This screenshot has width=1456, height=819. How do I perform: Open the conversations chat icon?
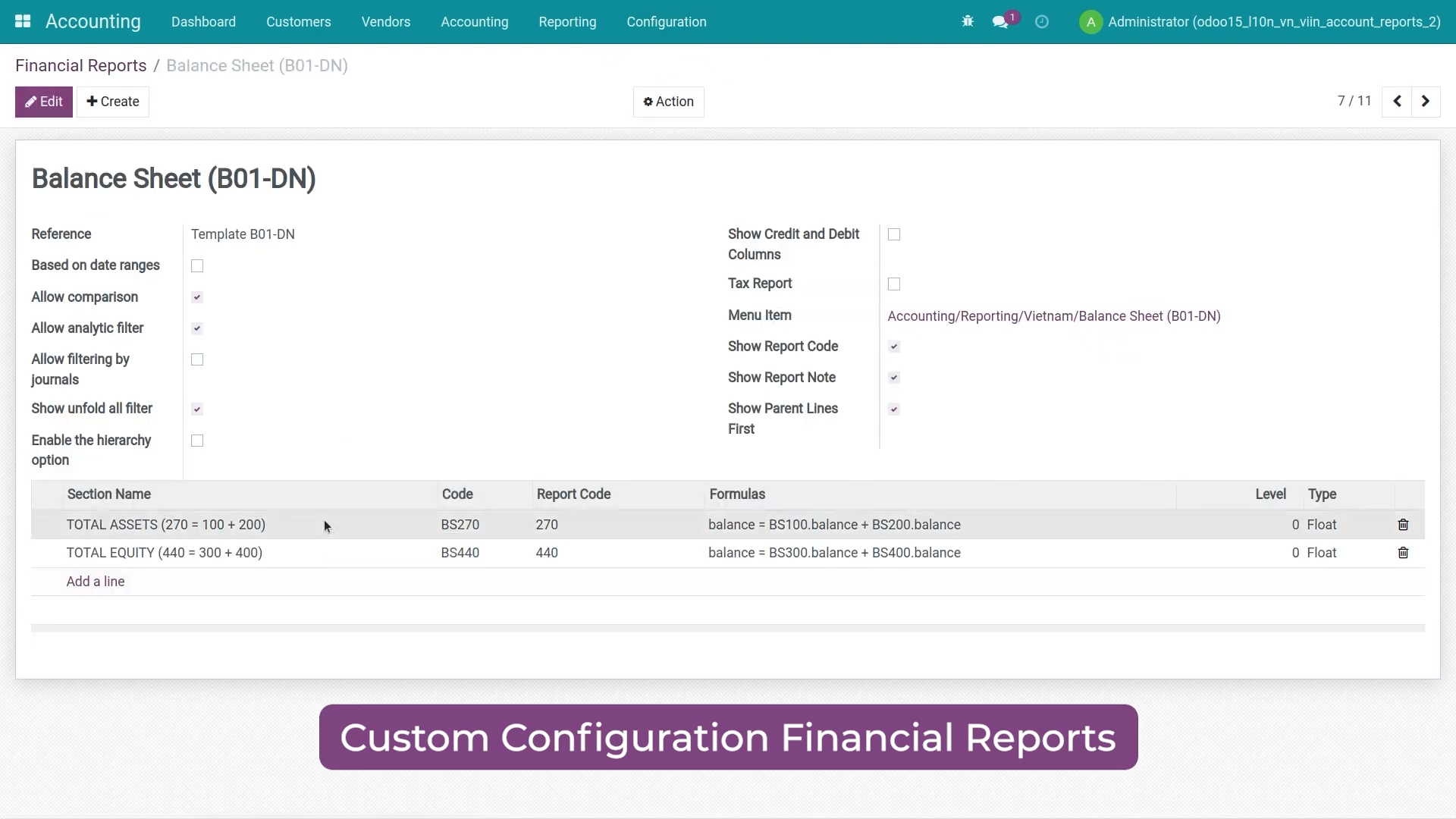[x=1000, y=22]
